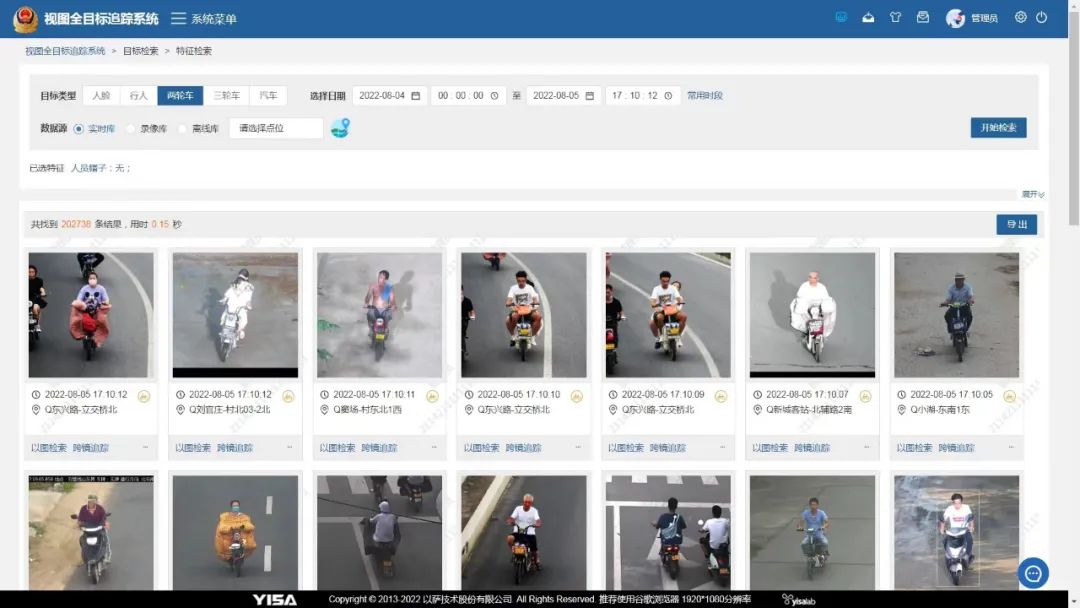Open calendar icon for start date 2022-08-04
The width and height of the screenshot is (1080, 608).
pyautogui.click(x=415, y=96)
